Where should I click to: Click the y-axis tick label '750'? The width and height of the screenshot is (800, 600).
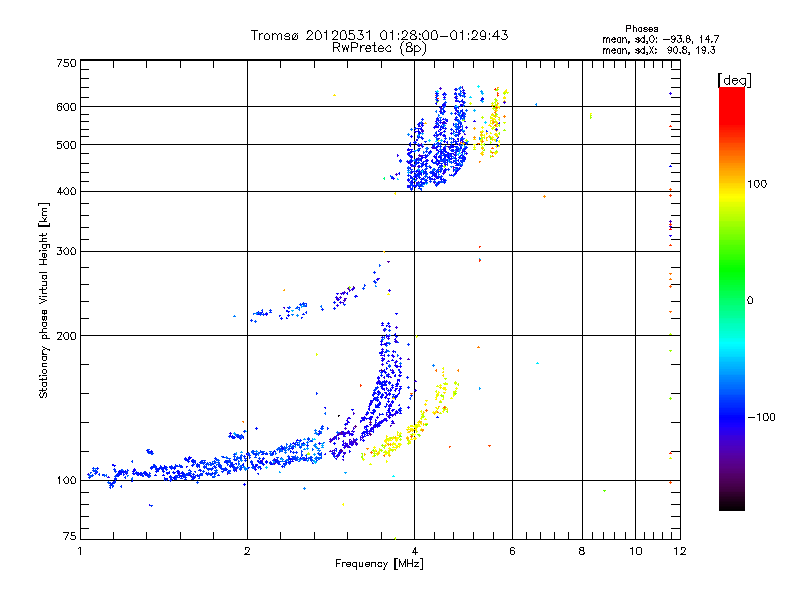tap(67, 63)
